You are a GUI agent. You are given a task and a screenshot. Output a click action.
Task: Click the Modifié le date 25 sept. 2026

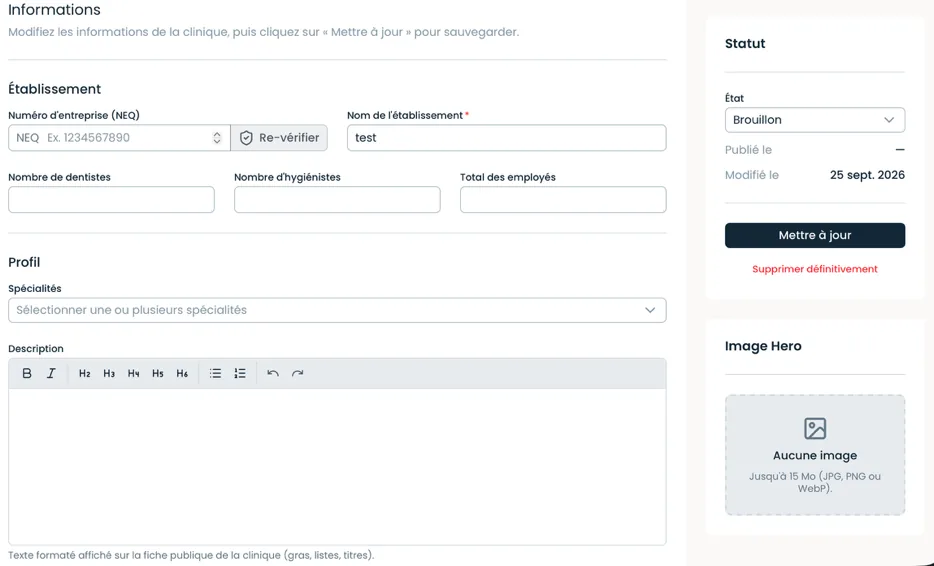tap(867, 175)
